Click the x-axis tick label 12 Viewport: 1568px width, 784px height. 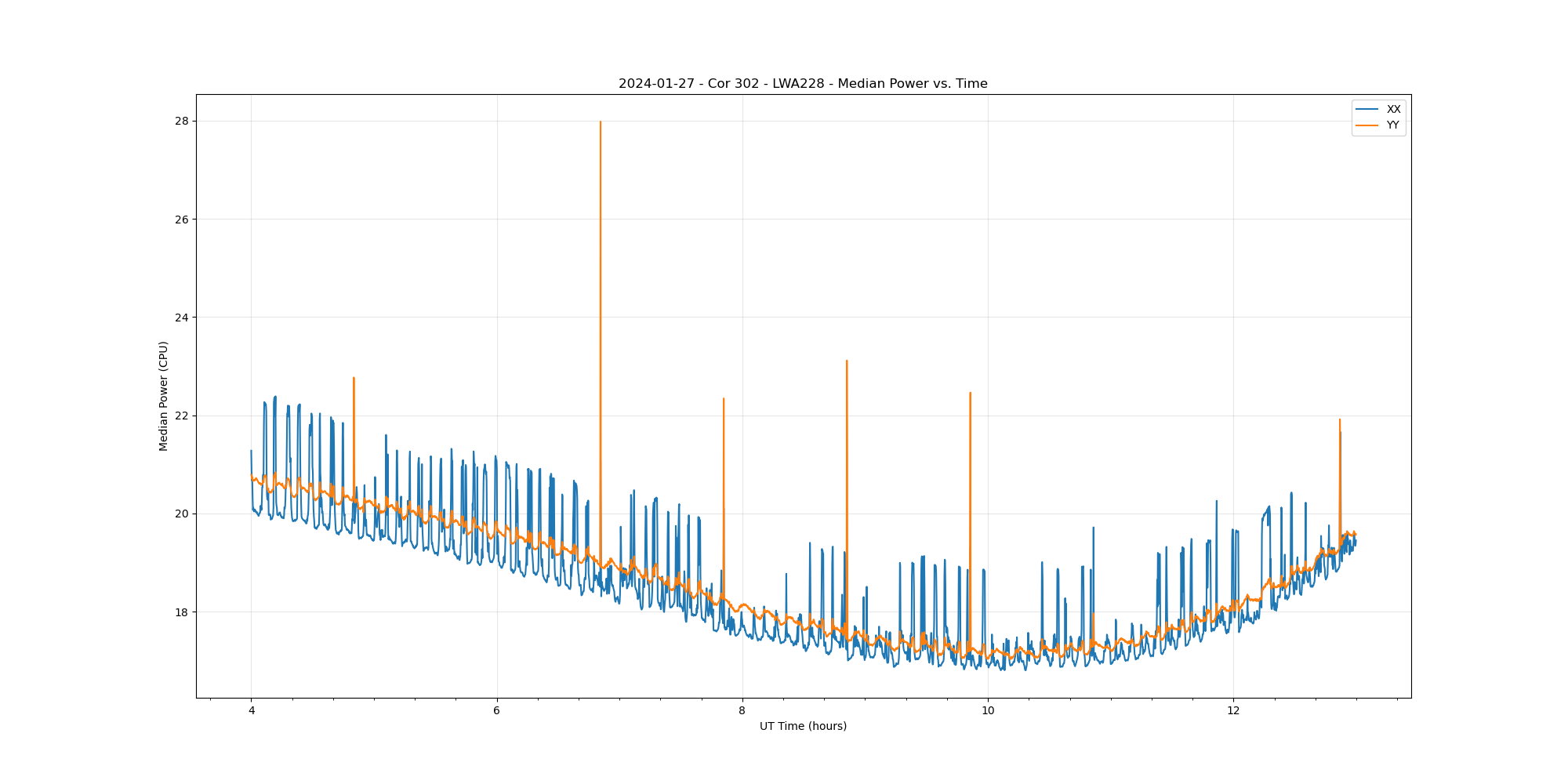(1233, 711)
